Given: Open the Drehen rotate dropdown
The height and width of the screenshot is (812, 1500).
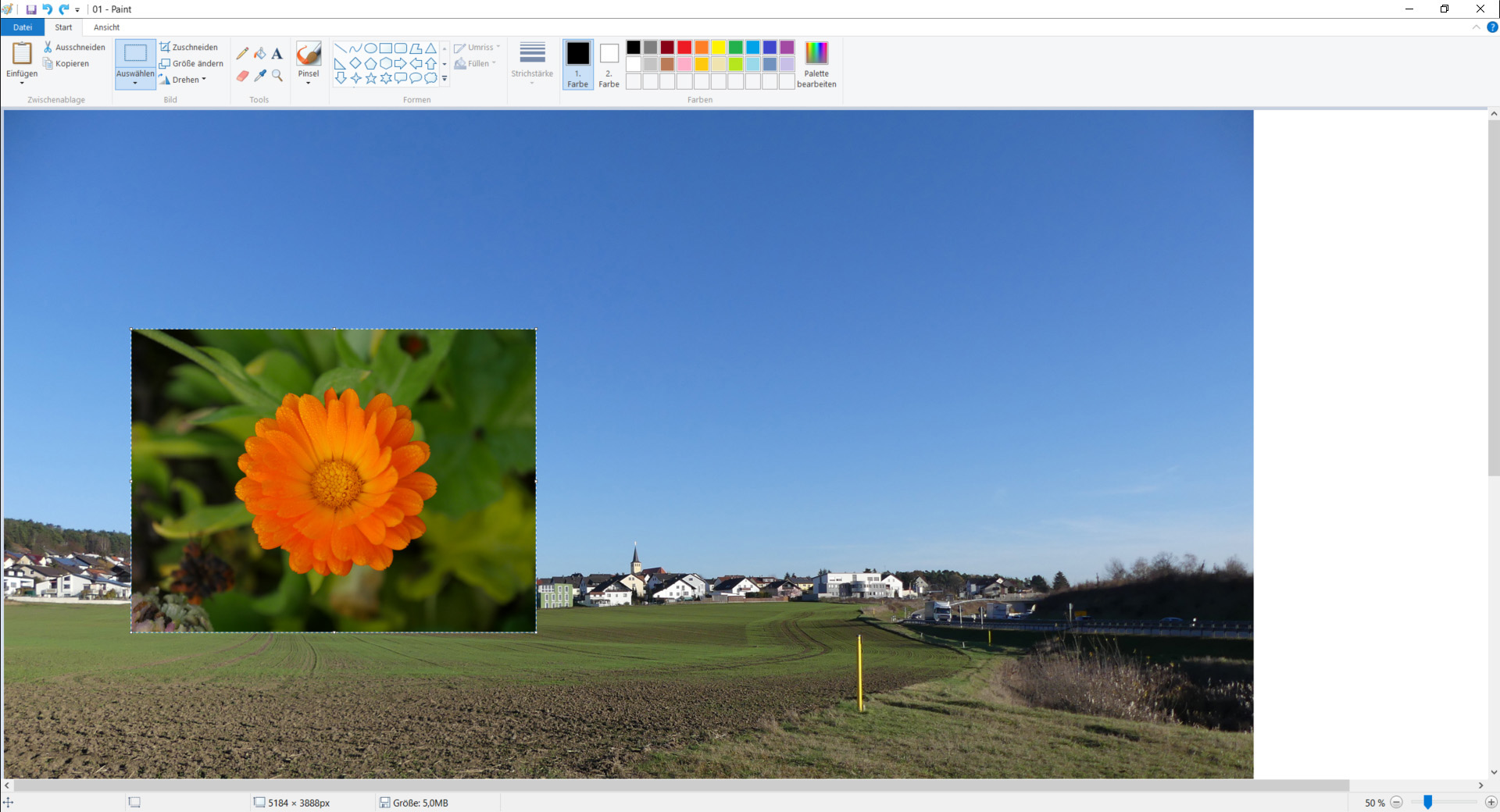Looking at the screenshot, I should (183, 80).
